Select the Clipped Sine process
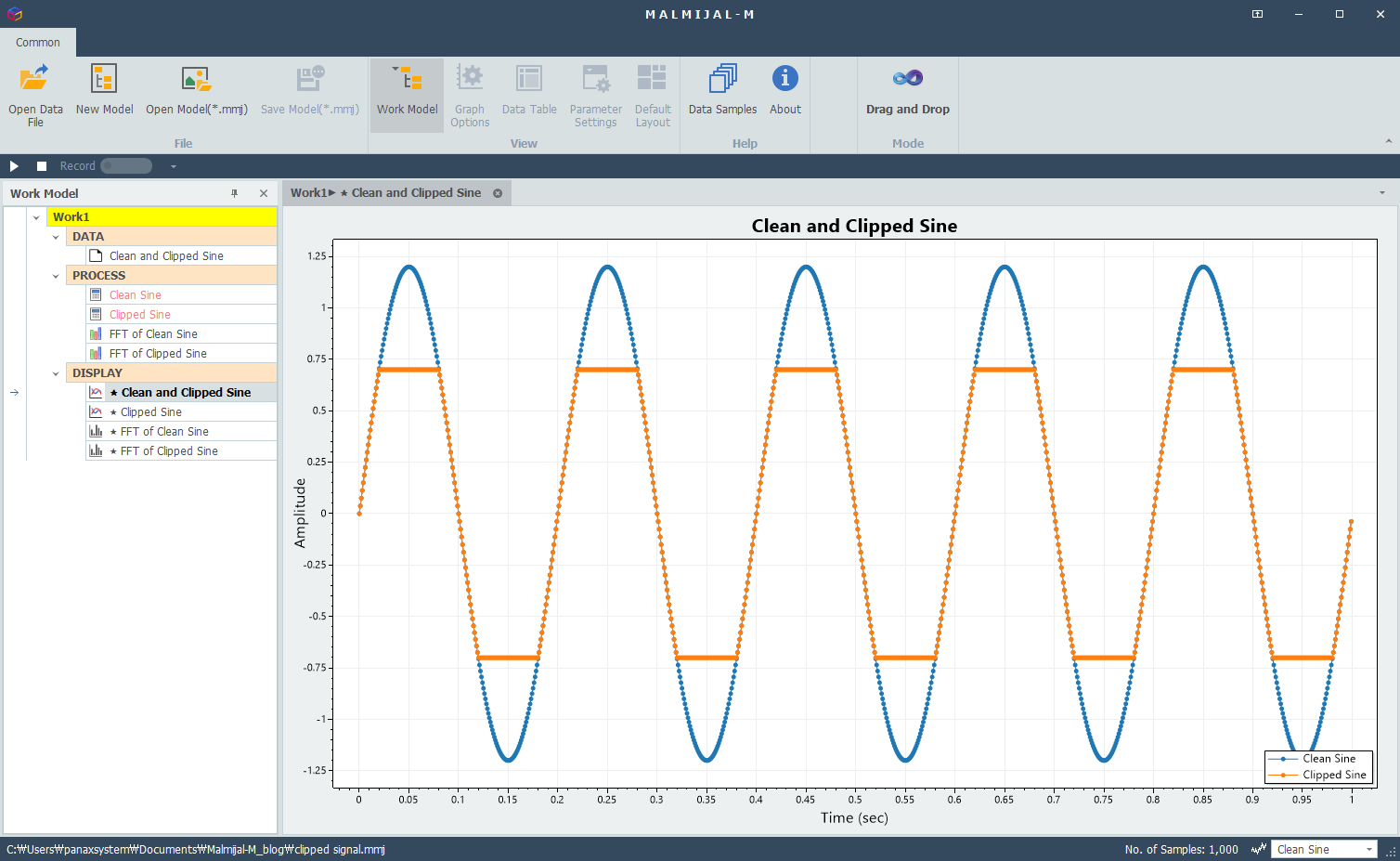 click(181, 314)
